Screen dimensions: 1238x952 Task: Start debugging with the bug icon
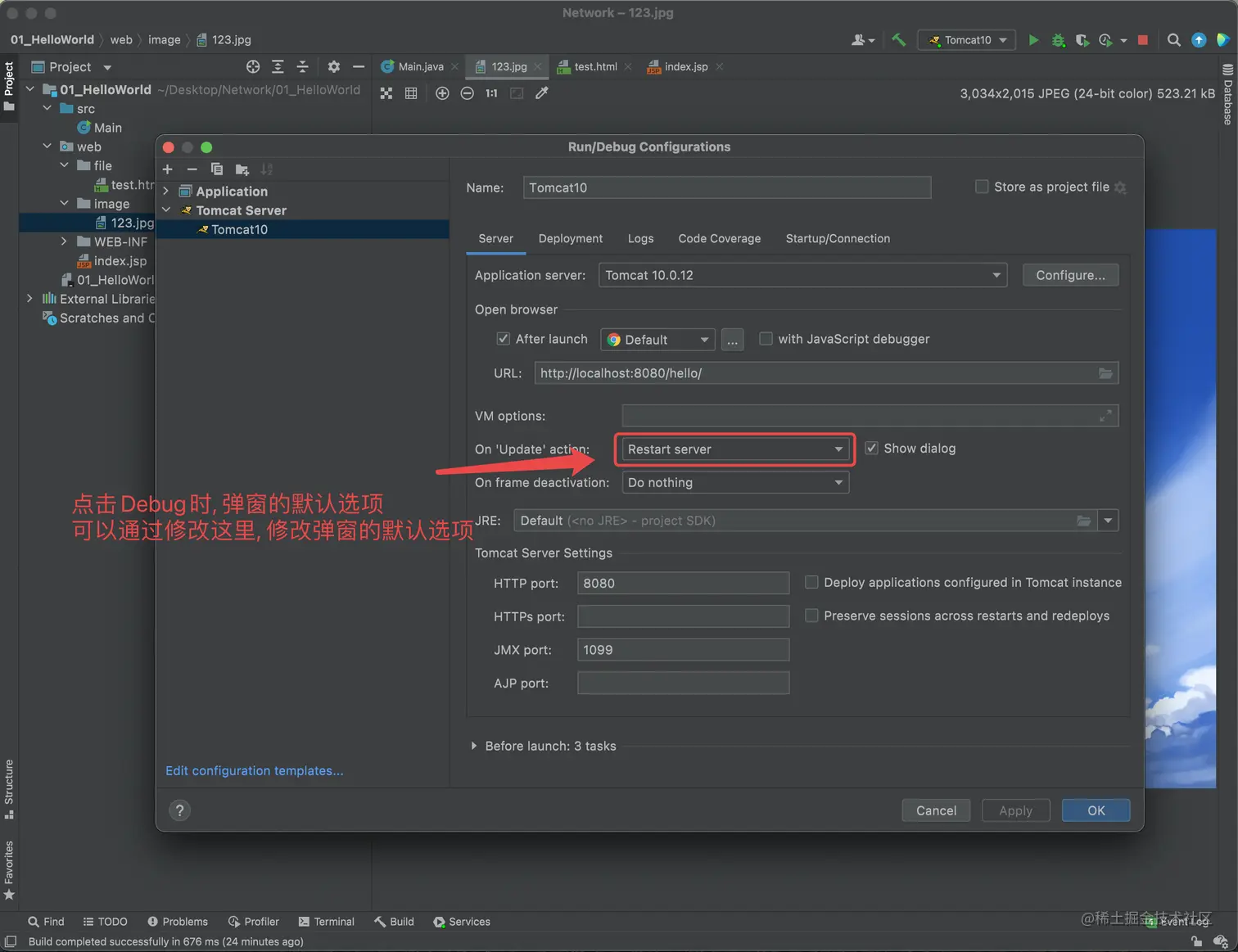(x=1058, y=40)
